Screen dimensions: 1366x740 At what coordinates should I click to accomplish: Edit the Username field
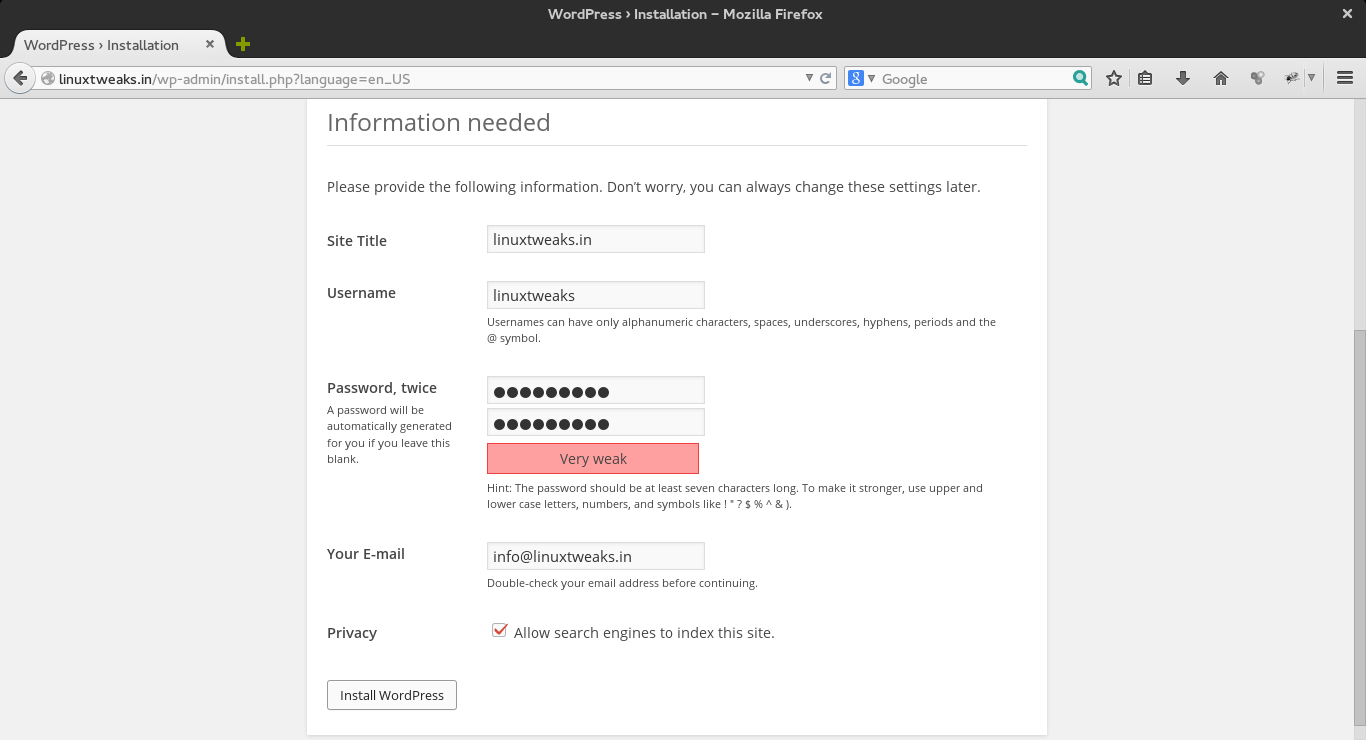coord(596,295)
